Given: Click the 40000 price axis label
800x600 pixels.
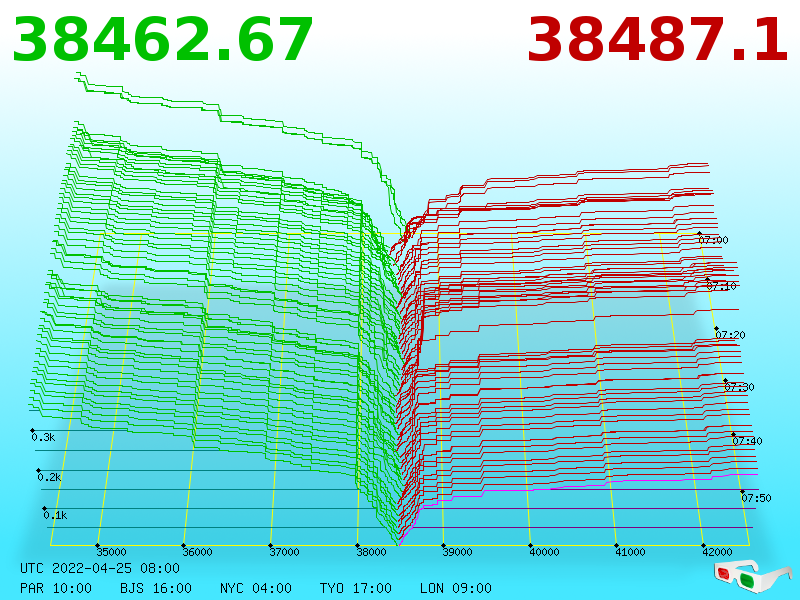Looking at the screenshot, I should (x=544, y=552).
